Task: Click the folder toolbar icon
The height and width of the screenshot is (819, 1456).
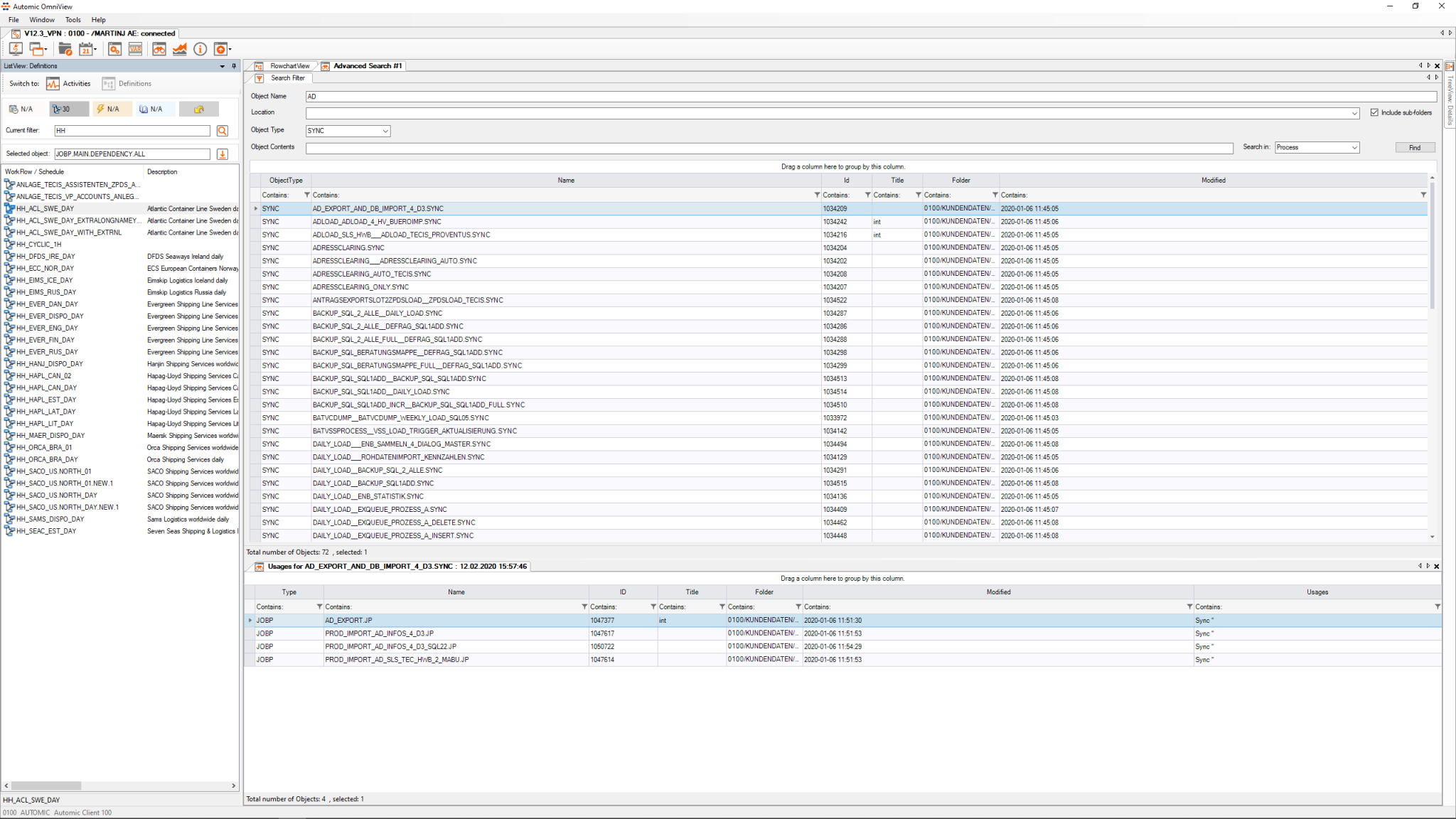Action: click(x=65, y=48)
